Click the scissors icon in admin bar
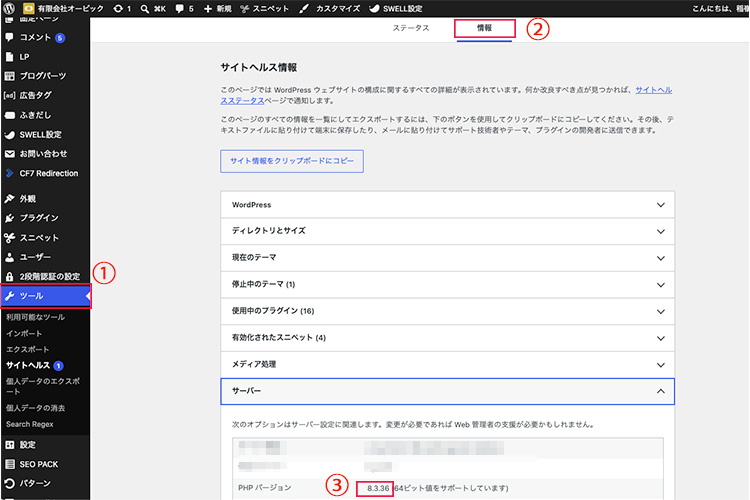 244,9
